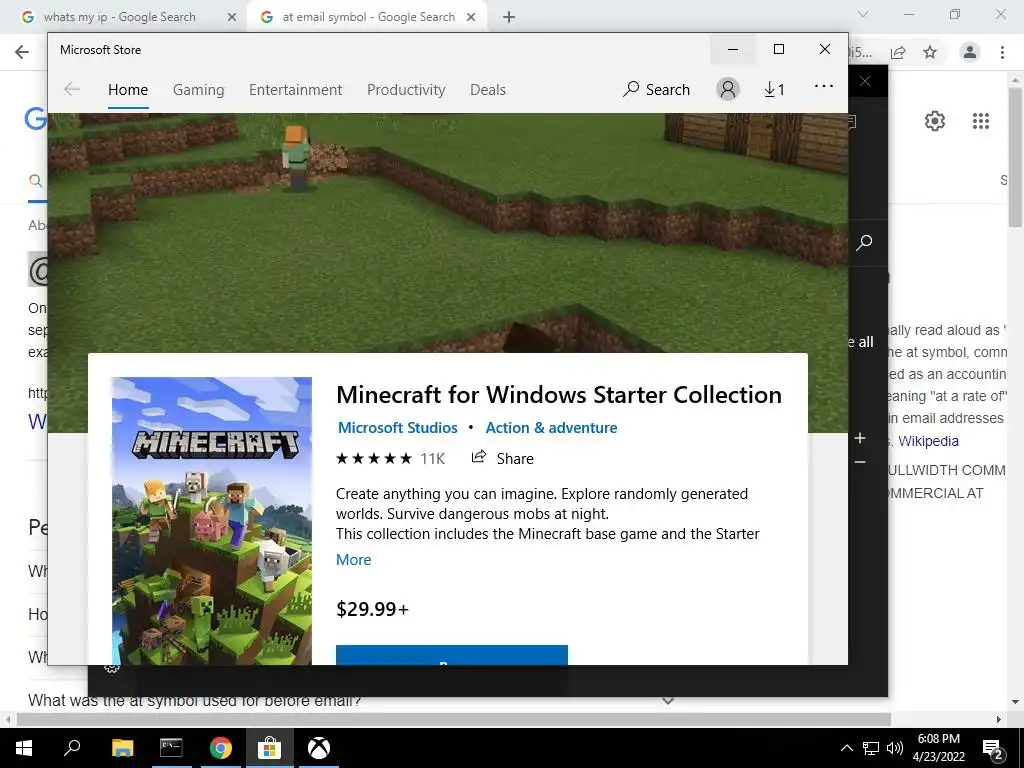The image size is (1024, 768).
Task: Switch to 'whats my ip' Chrome tab
Action: [120, 17]
